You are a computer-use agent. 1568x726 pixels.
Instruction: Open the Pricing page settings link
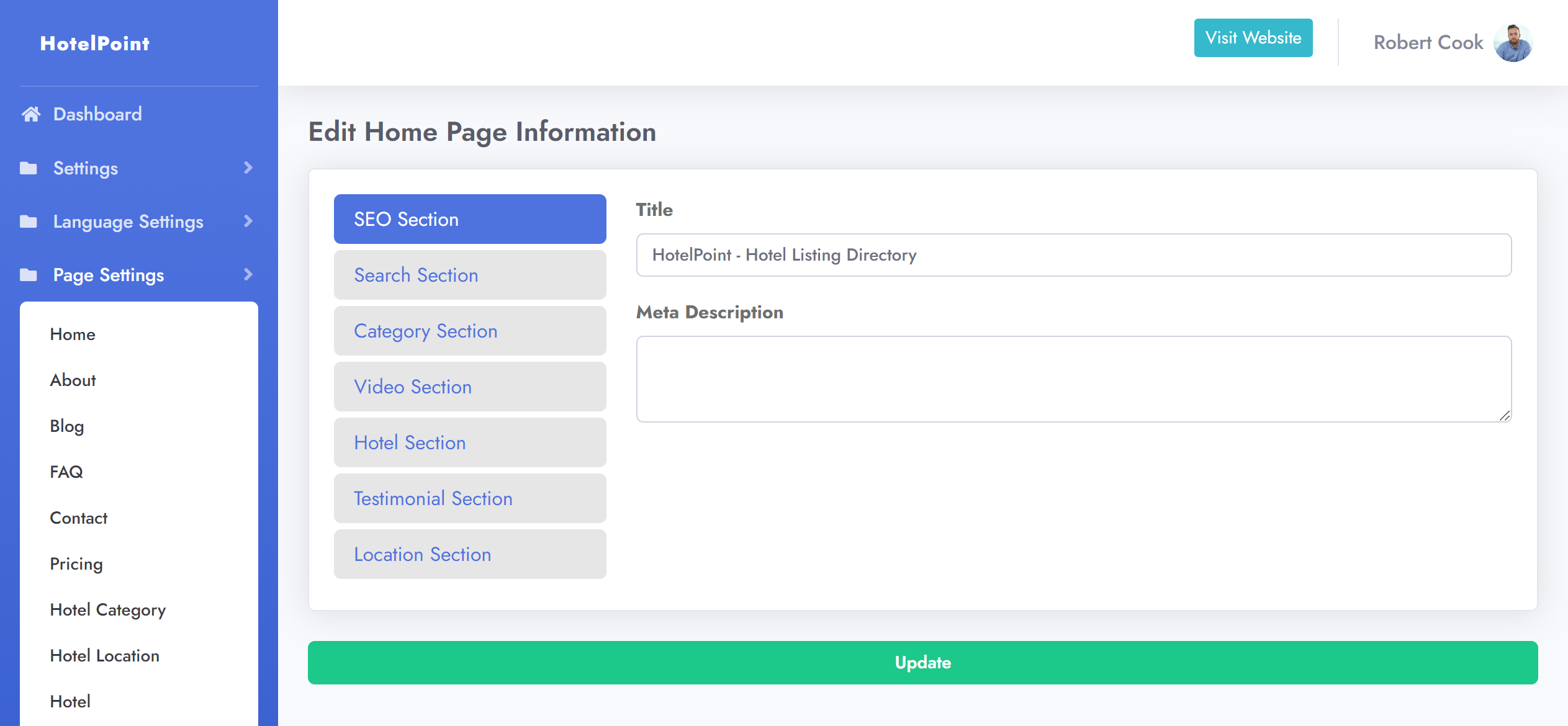[76, 564]
